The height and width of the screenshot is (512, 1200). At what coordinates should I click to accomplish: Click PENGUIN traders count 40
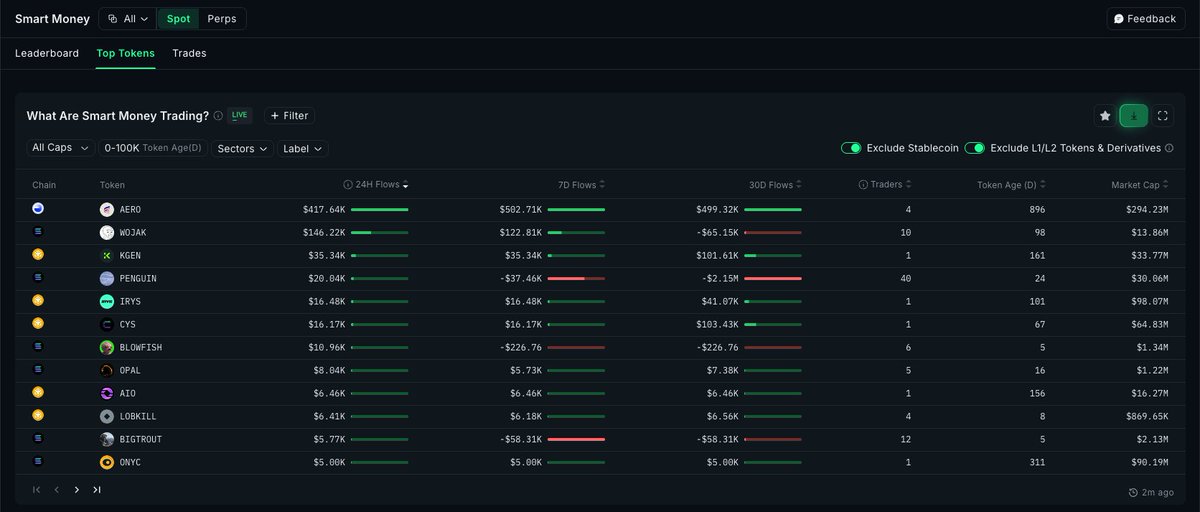(905, 279)
